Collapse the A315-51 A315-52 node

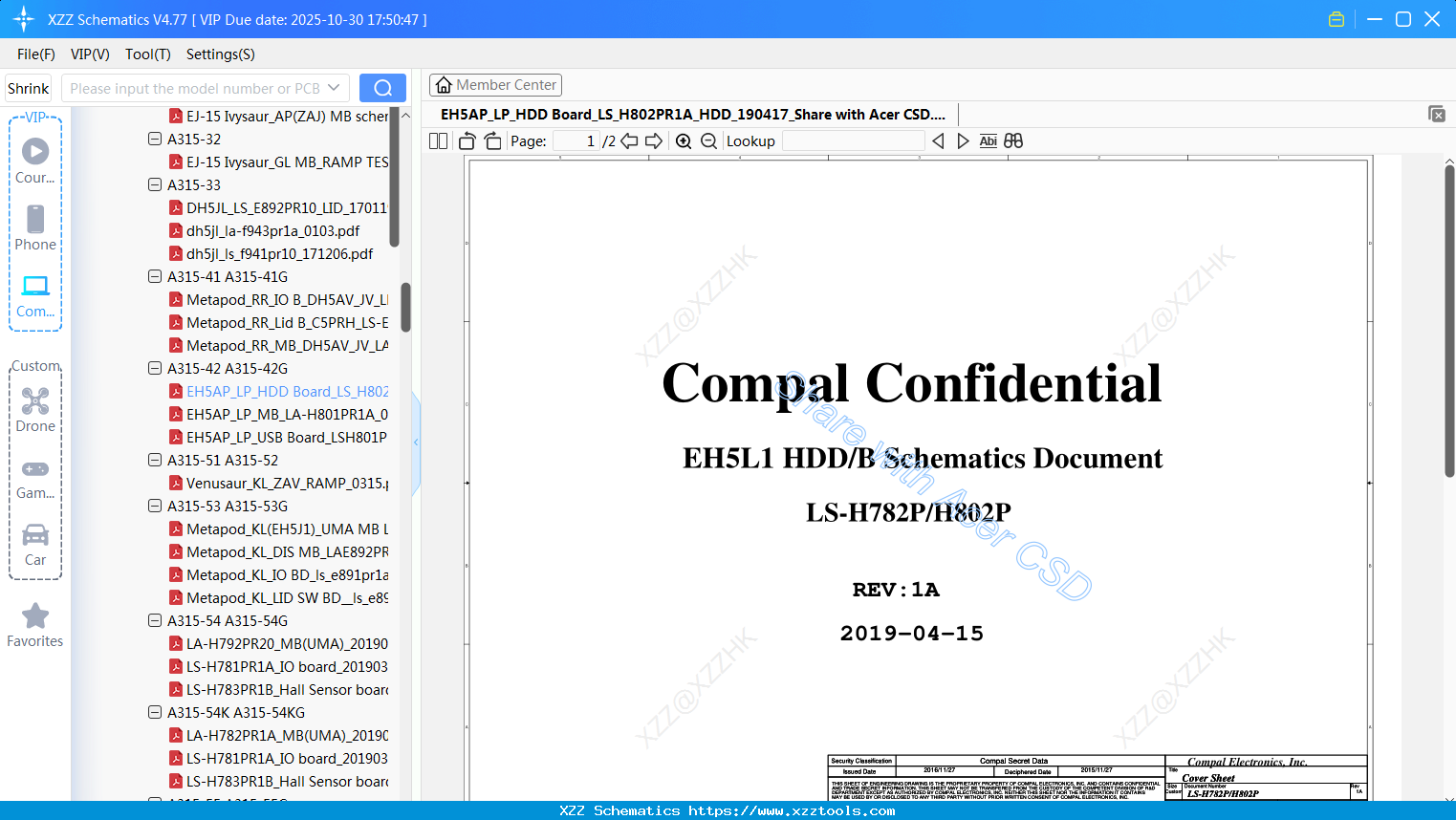[x=155, y=460]
